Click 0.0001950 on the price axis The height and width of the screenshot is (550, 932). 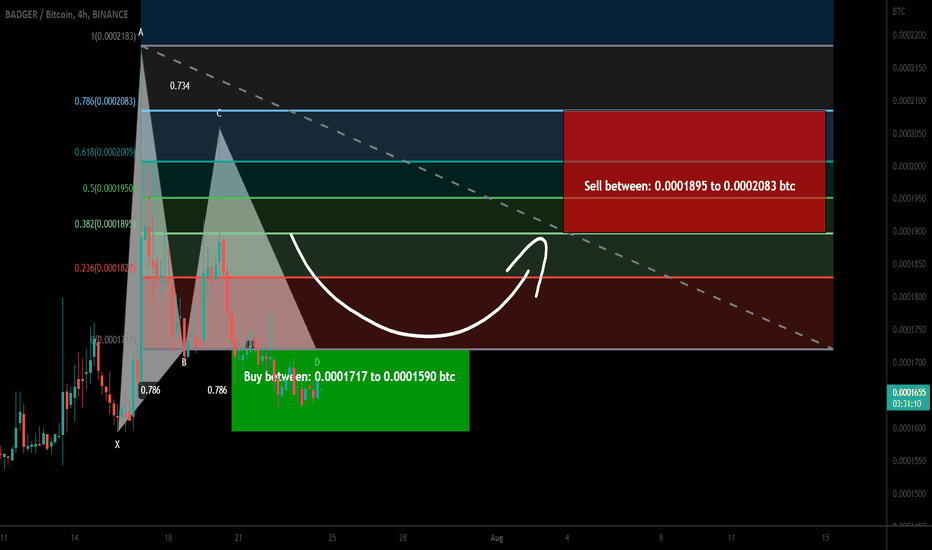pos(909,199)
